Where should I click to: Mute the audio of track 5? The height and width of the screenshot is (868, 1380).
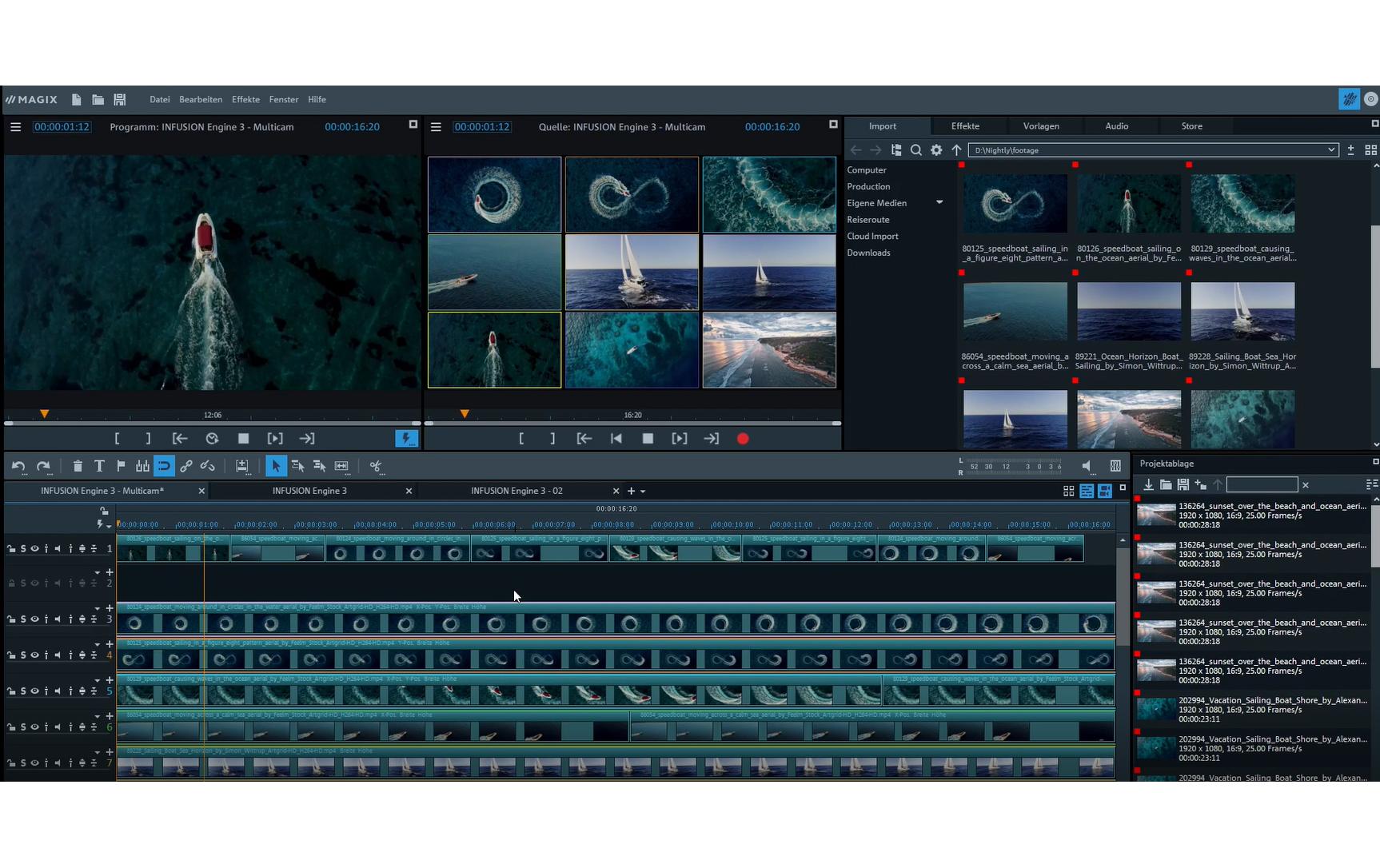coord(58,691)
